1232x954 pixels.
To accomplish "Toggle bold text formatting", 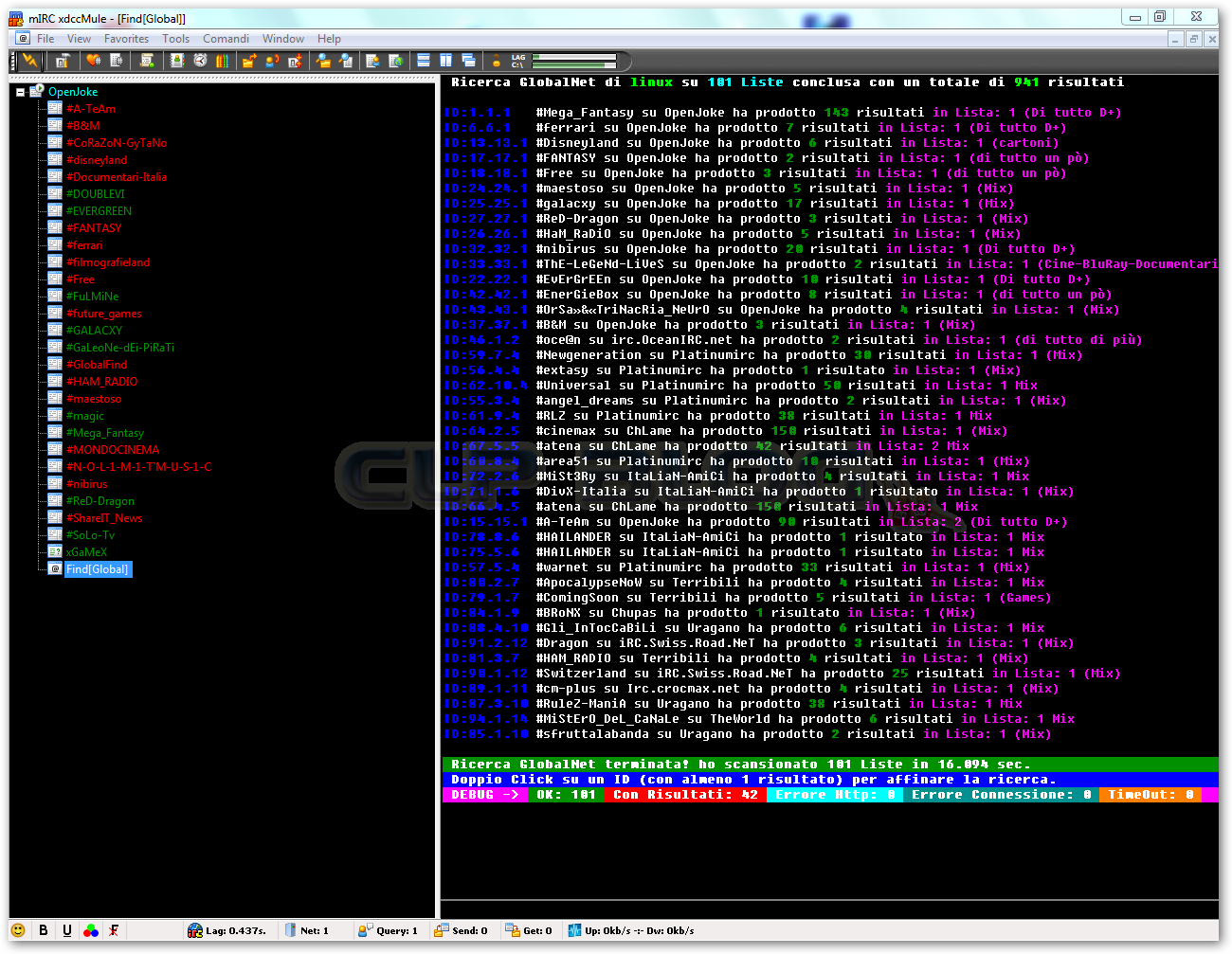I will click(x=43, y=930).
